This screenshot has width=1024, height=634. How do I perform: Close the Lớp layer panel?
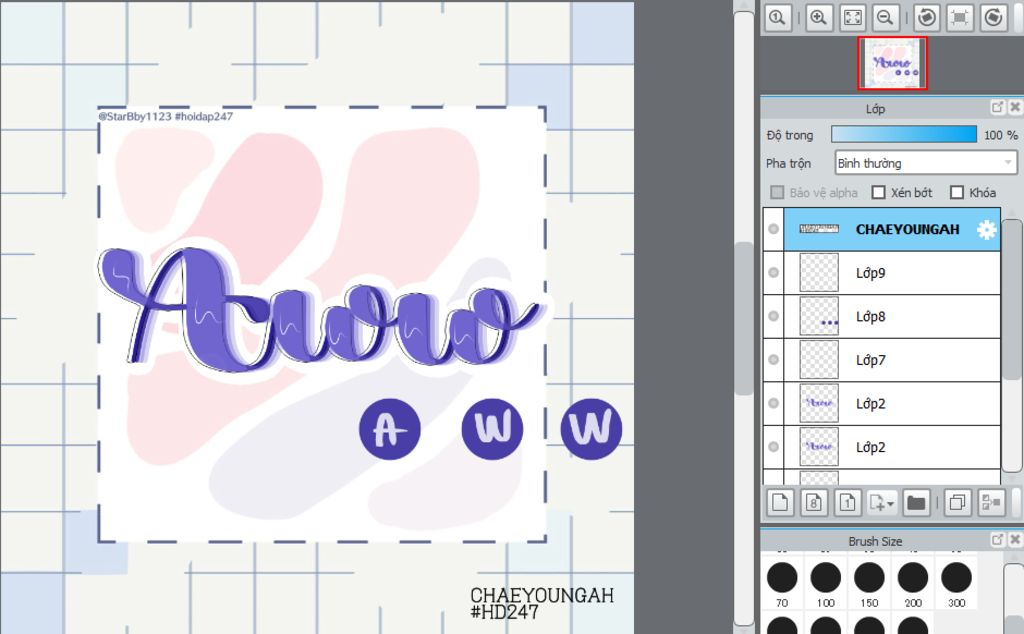point(1015,108)
